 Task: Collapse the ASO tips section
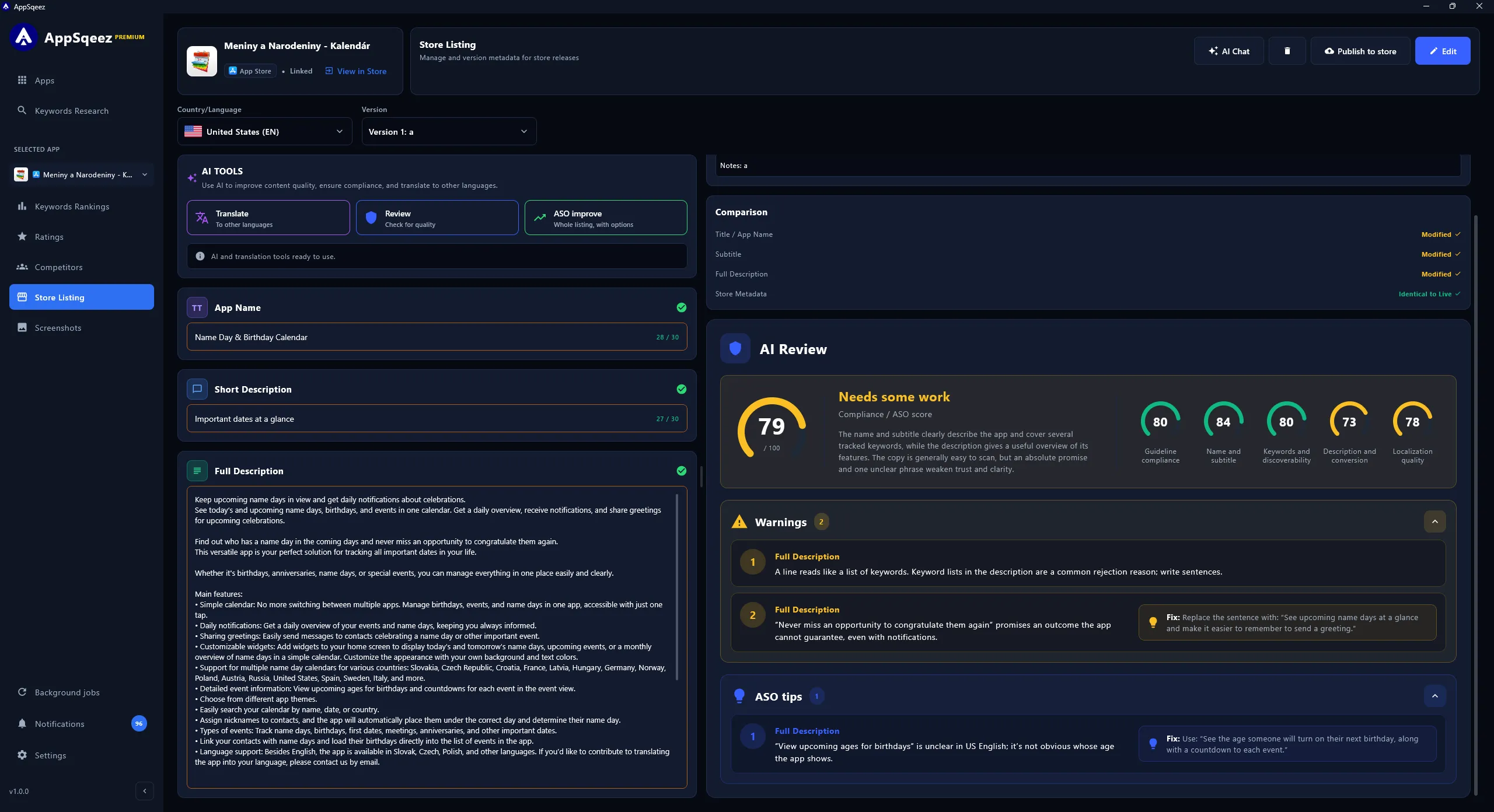coord(1434,696)
